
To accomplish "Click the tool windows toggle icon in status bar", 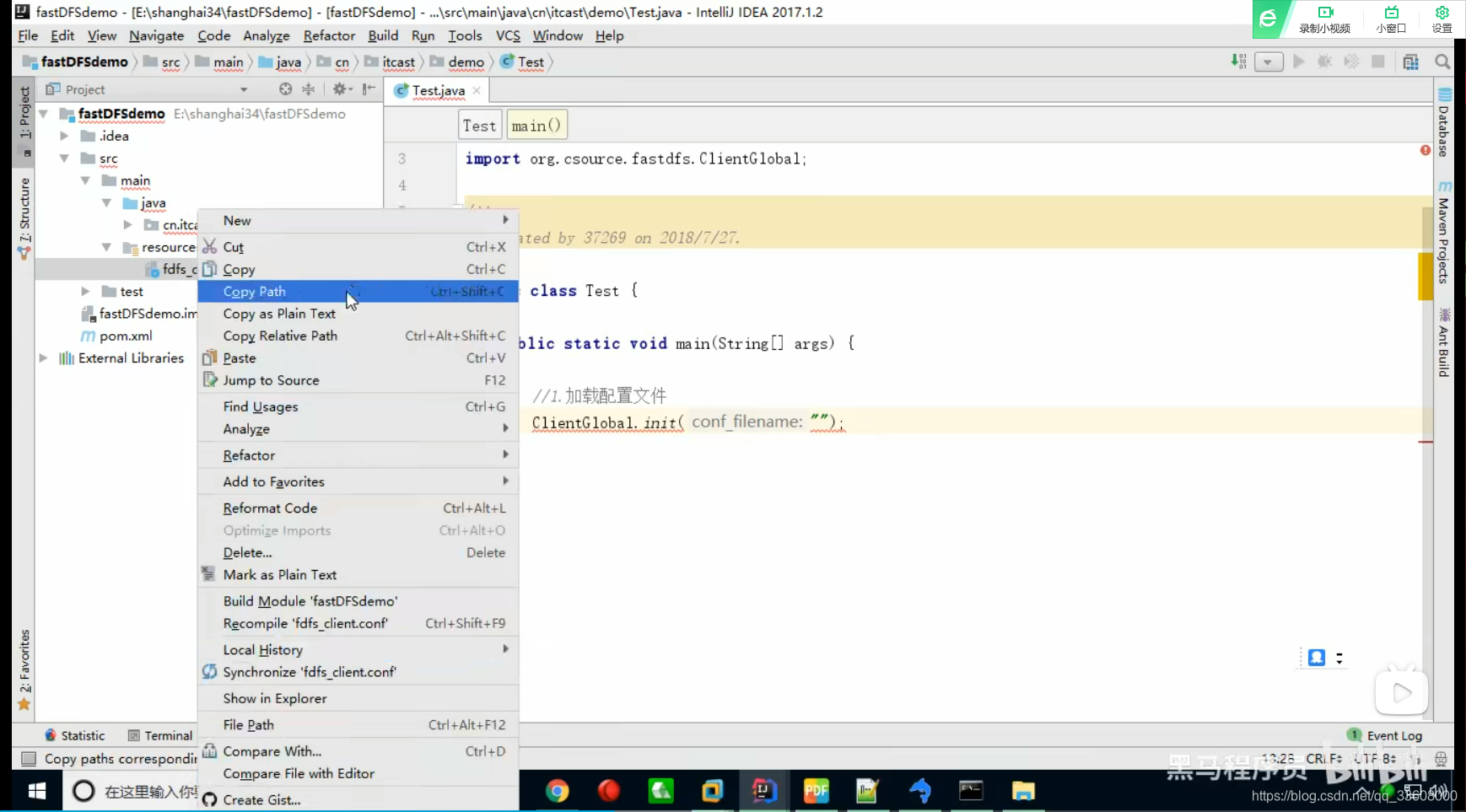I will (x=29, y=759).
